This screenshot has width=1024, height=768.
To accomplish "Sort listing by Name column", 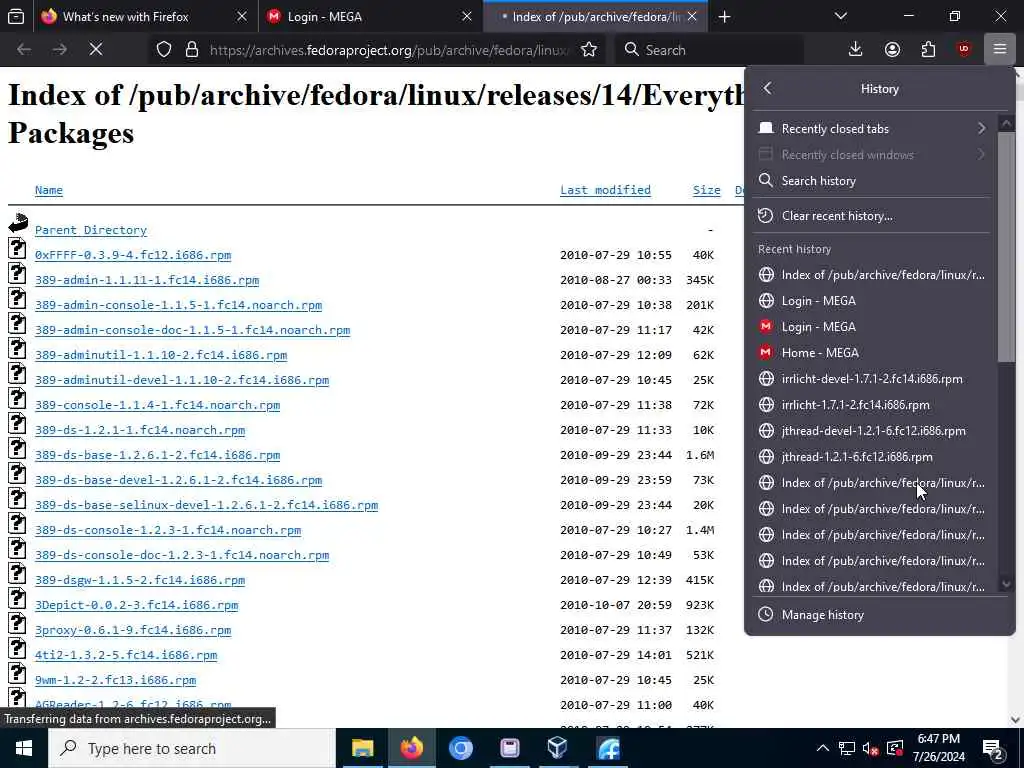I will pos(49,190).
